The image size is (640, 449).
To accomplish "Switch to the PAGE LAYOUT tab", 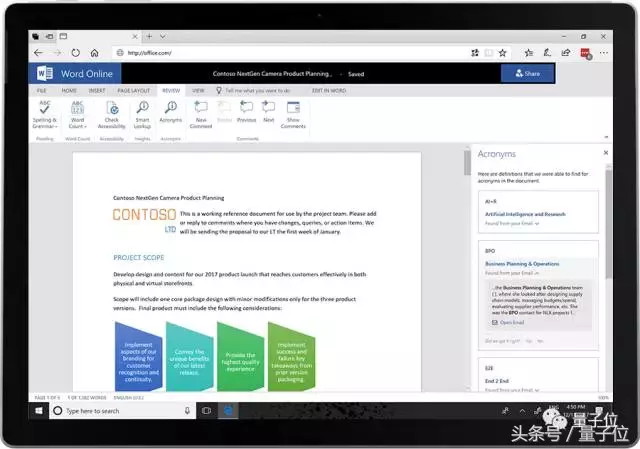I will click(x=133, y=90).
